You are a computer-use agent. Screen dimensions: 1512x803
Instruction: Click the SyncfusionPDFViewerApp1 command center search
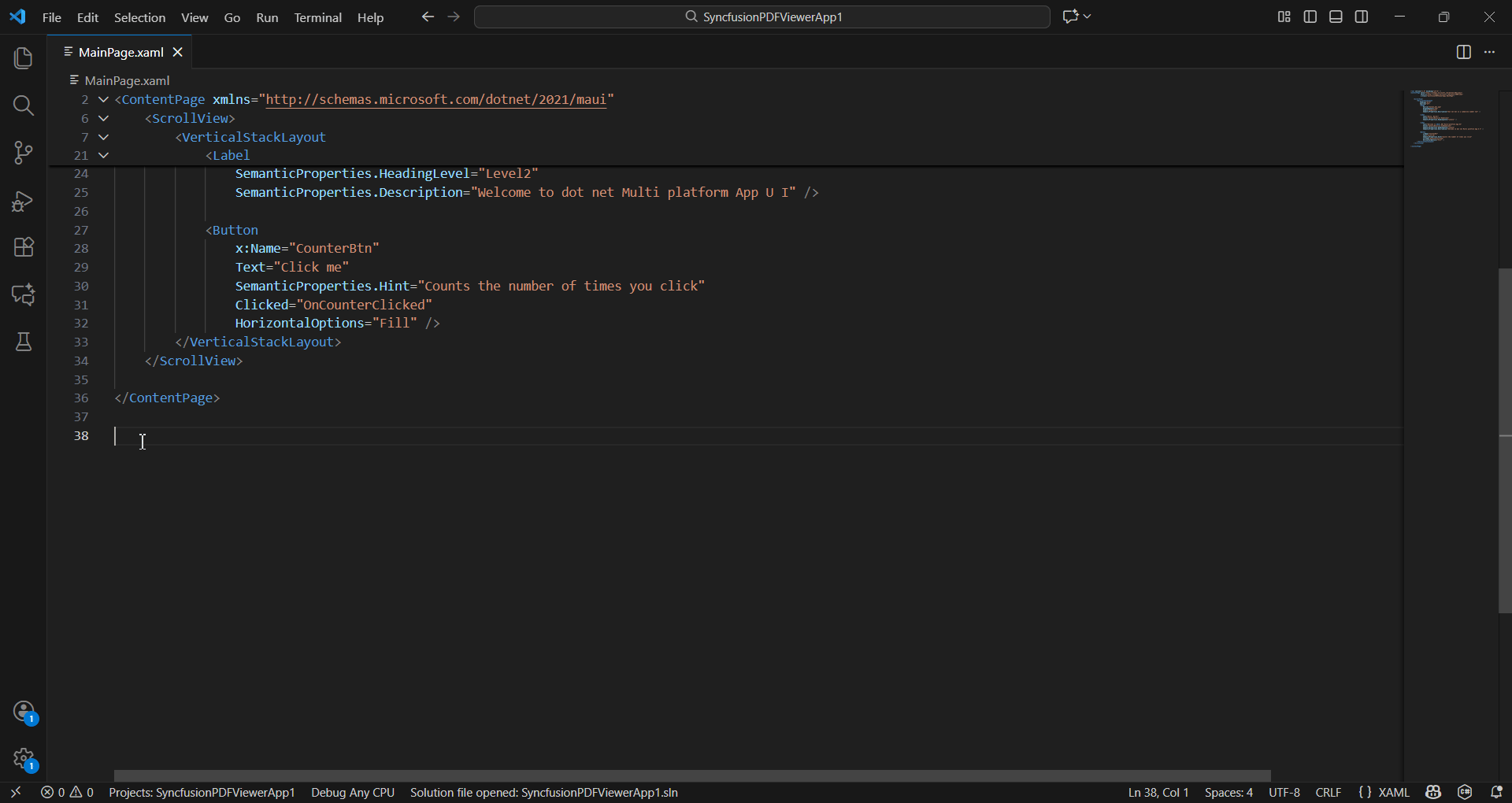point(762,17)
